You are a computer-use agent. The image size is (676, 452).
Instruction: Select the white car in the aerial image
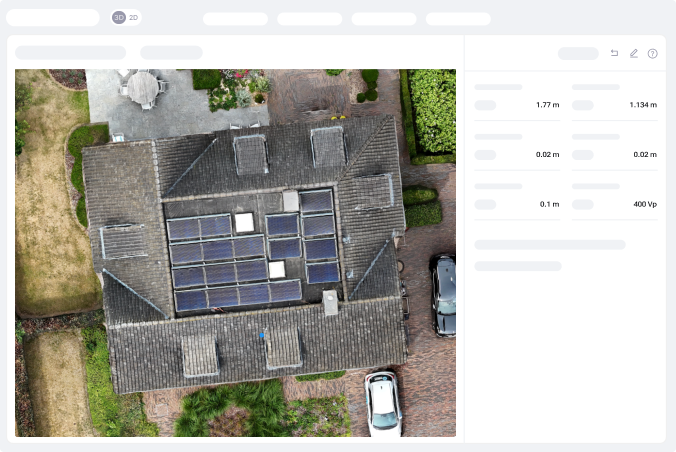382,403
